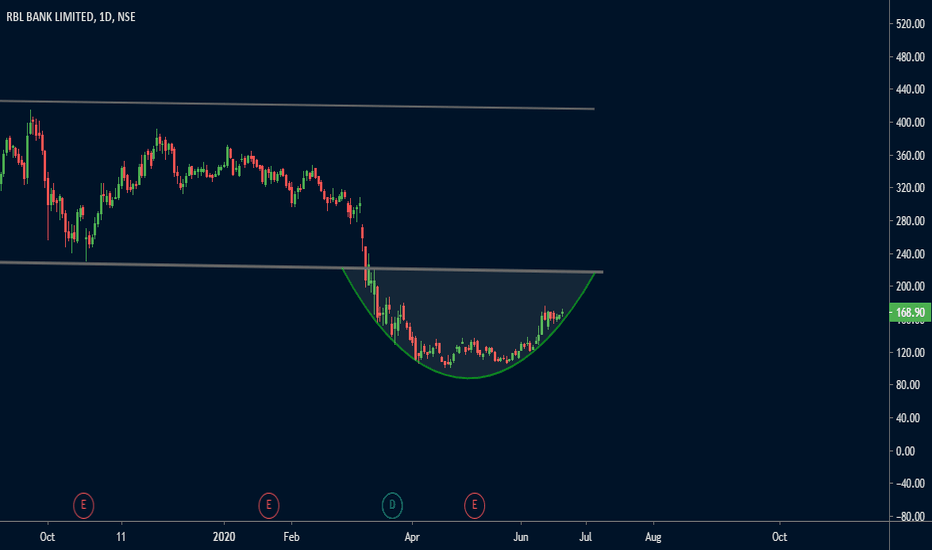Click the Aug date axis label
The height and width of the screenshot is (550, 932).
click(x=653, y=537)
